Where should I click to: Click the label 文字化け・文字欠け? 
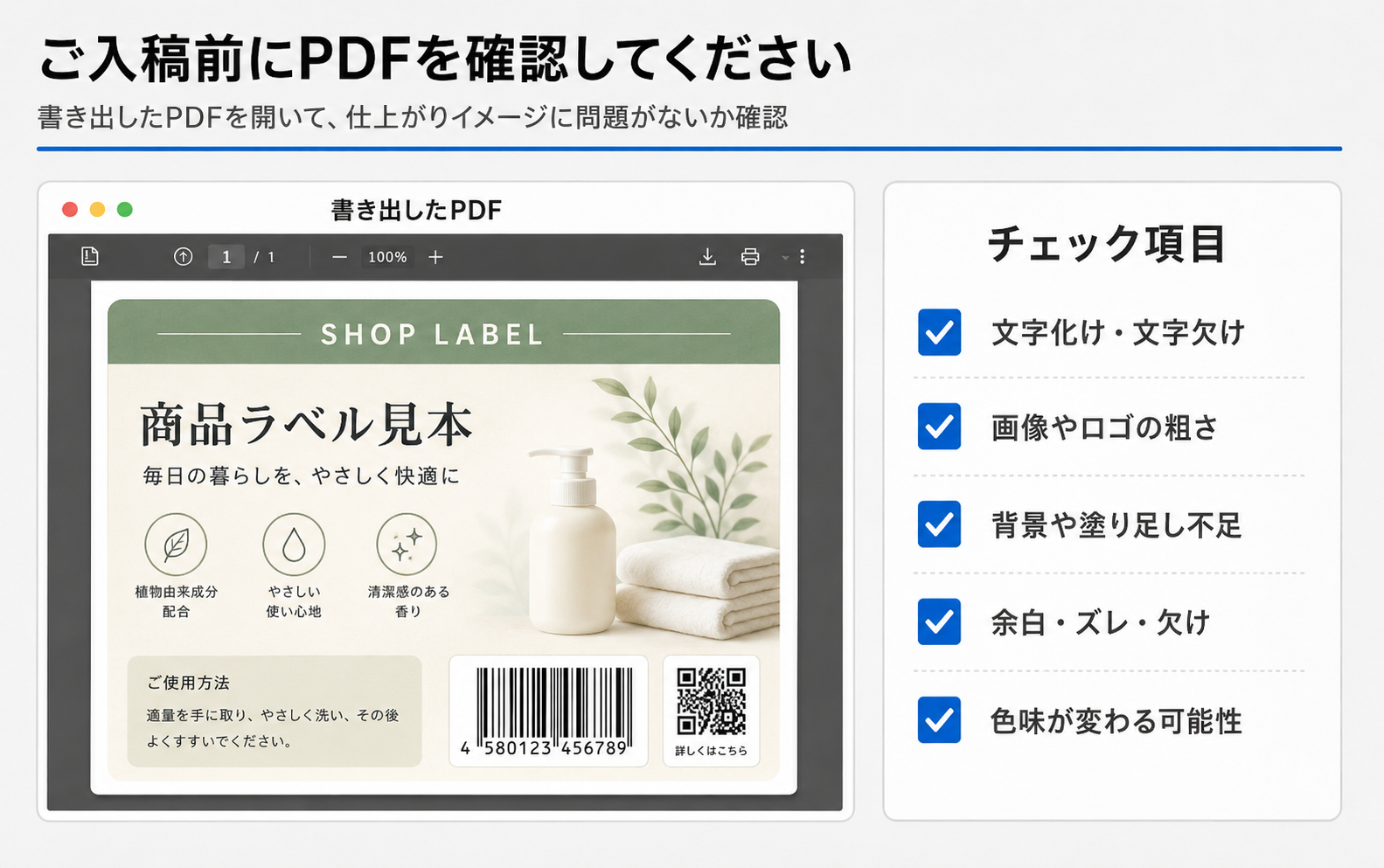point(1117,333)
